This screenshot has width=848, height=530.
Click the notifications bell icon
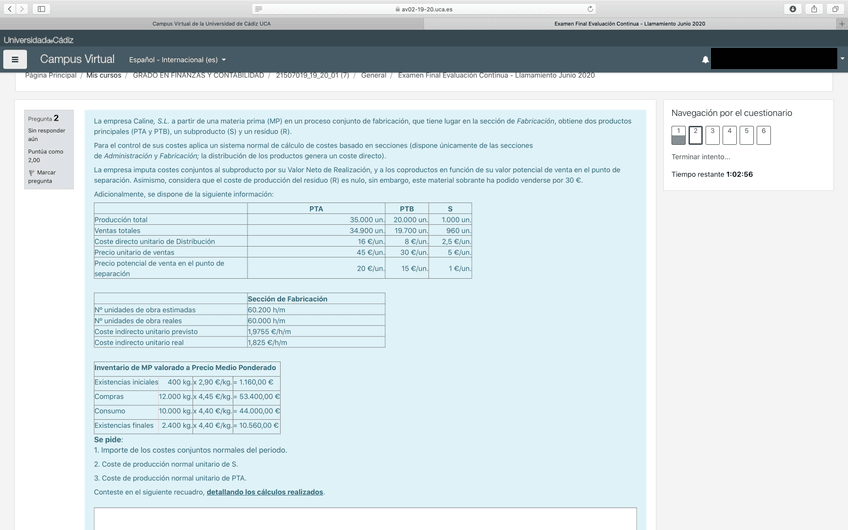[705, 60]
